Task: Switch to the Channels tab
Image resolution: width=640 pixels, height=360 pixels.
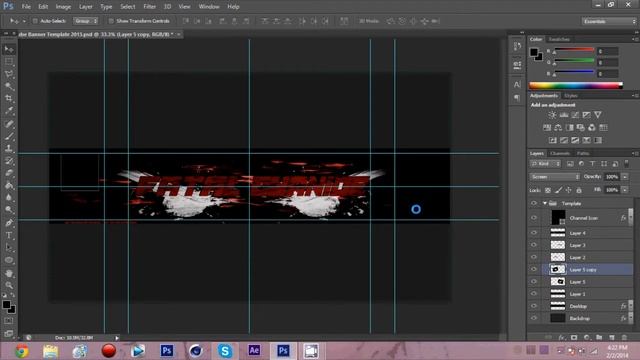Action: (x=560, y=153)
